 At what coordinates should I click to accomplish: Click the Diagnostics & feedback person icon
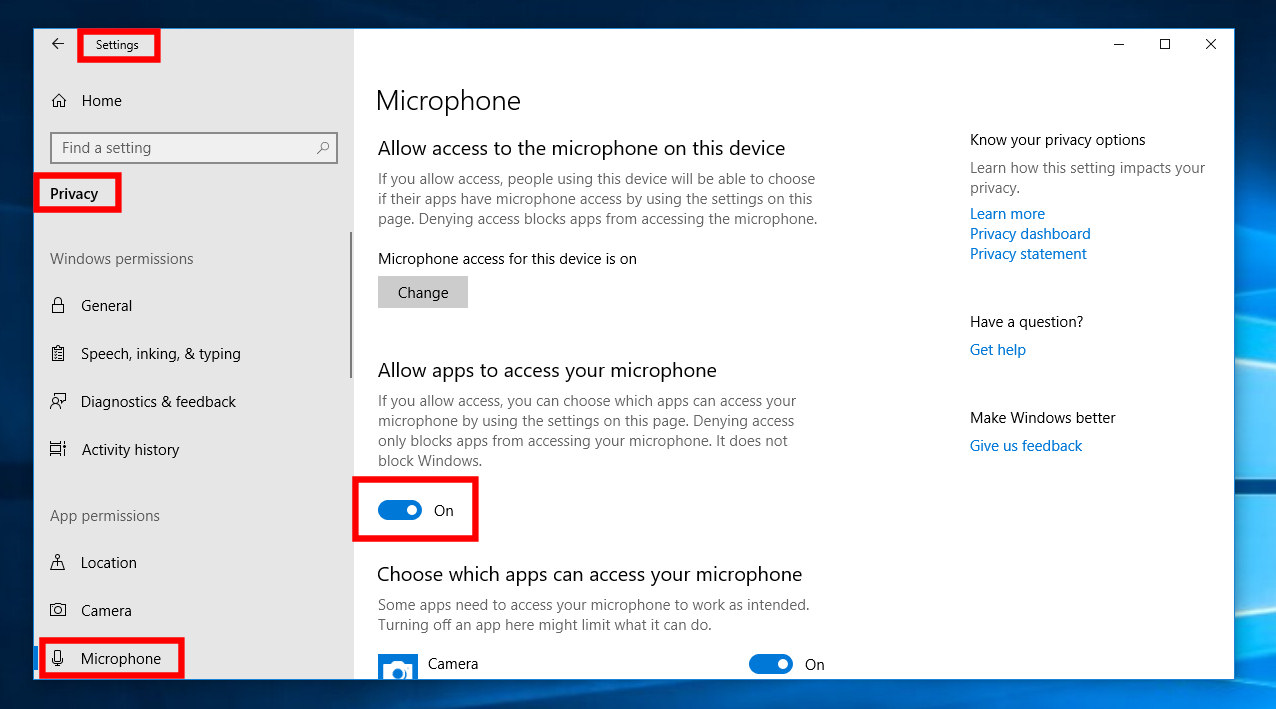point(59,402)
